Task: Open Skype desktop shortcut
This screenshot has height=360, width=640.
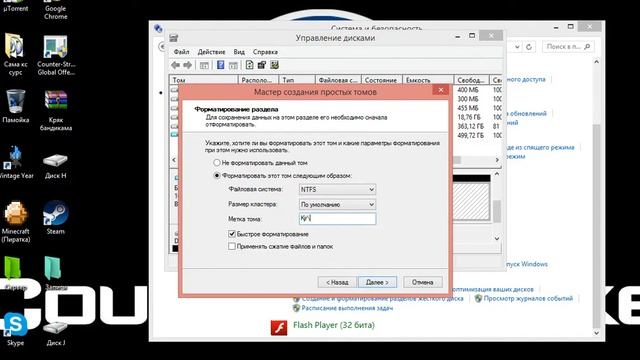Action: [16, 329]
